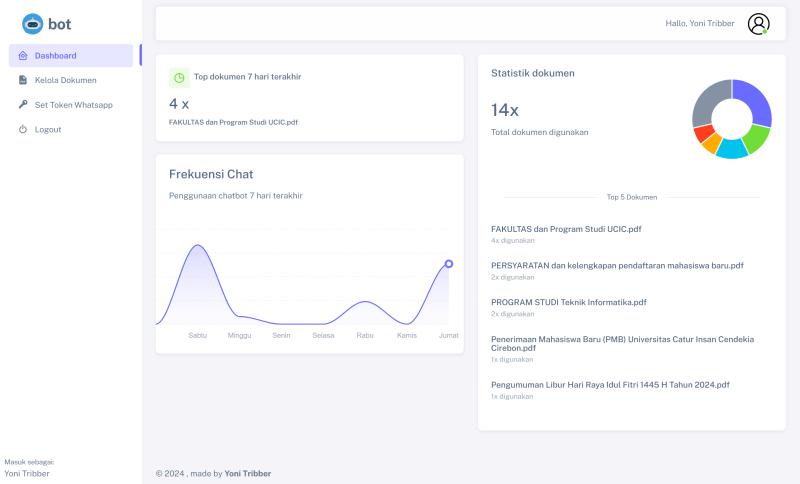
Task: Open the Dashboard menu item
Action: pos(55,56)
